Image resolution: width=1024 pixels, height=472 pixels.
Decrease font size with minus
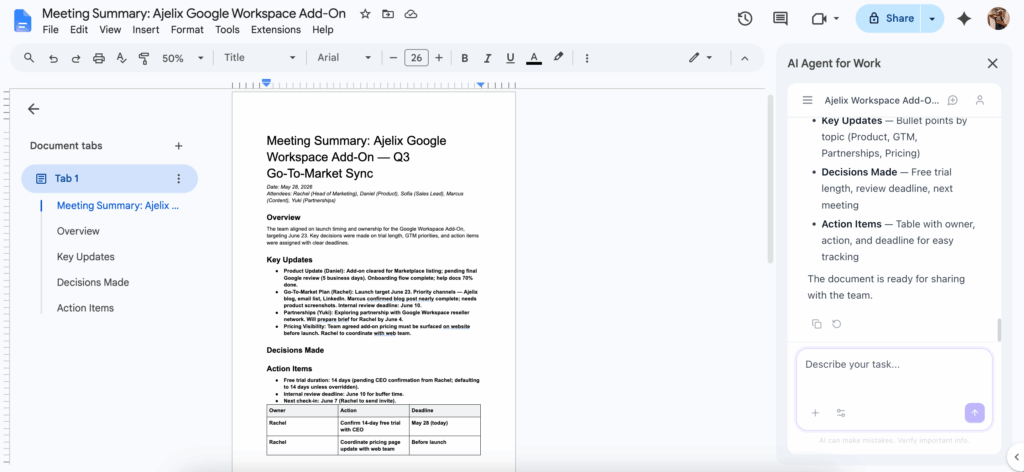[x=393, y=58]
